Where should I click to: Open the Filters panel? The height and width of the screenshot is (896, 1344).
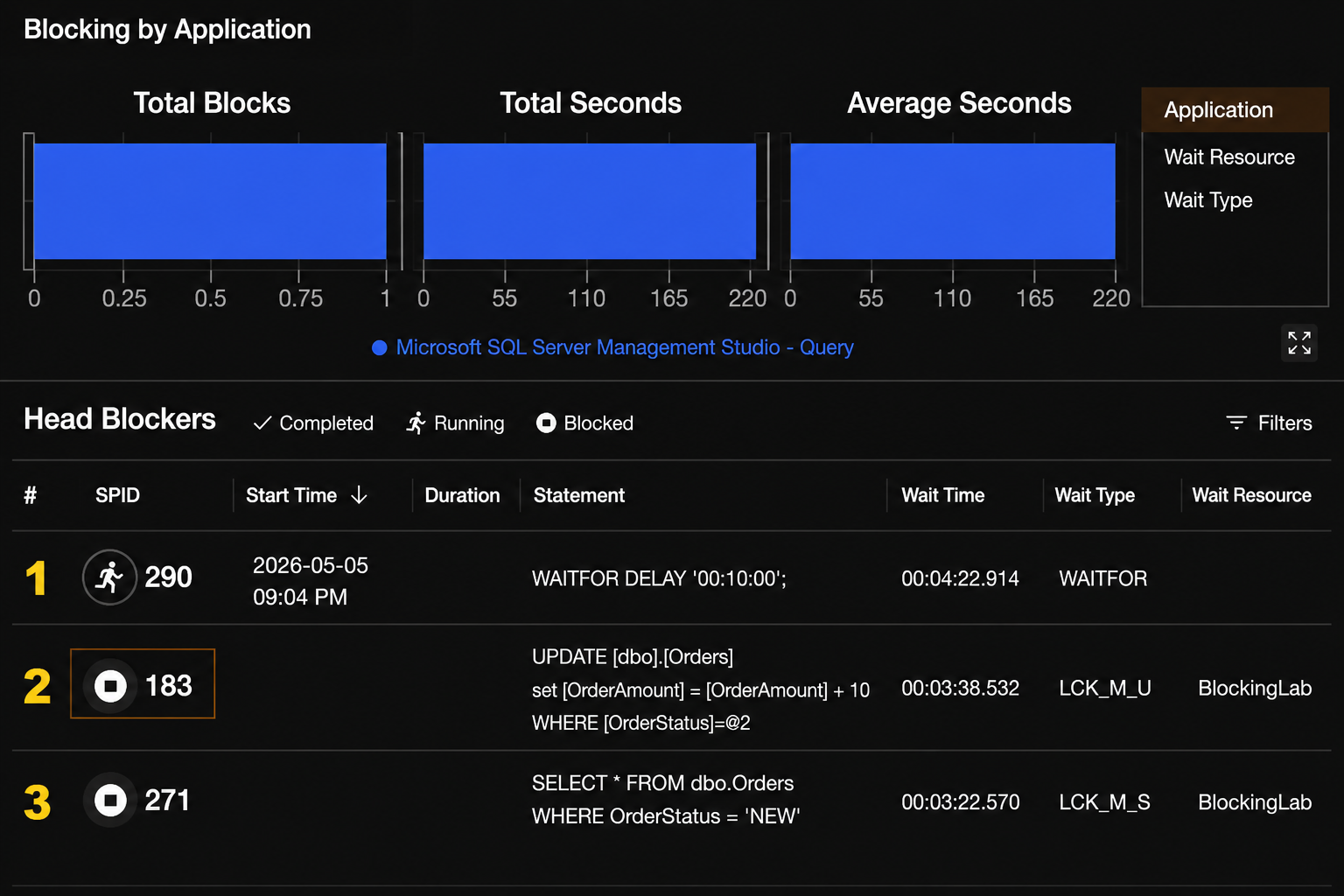coord(1269,423)
